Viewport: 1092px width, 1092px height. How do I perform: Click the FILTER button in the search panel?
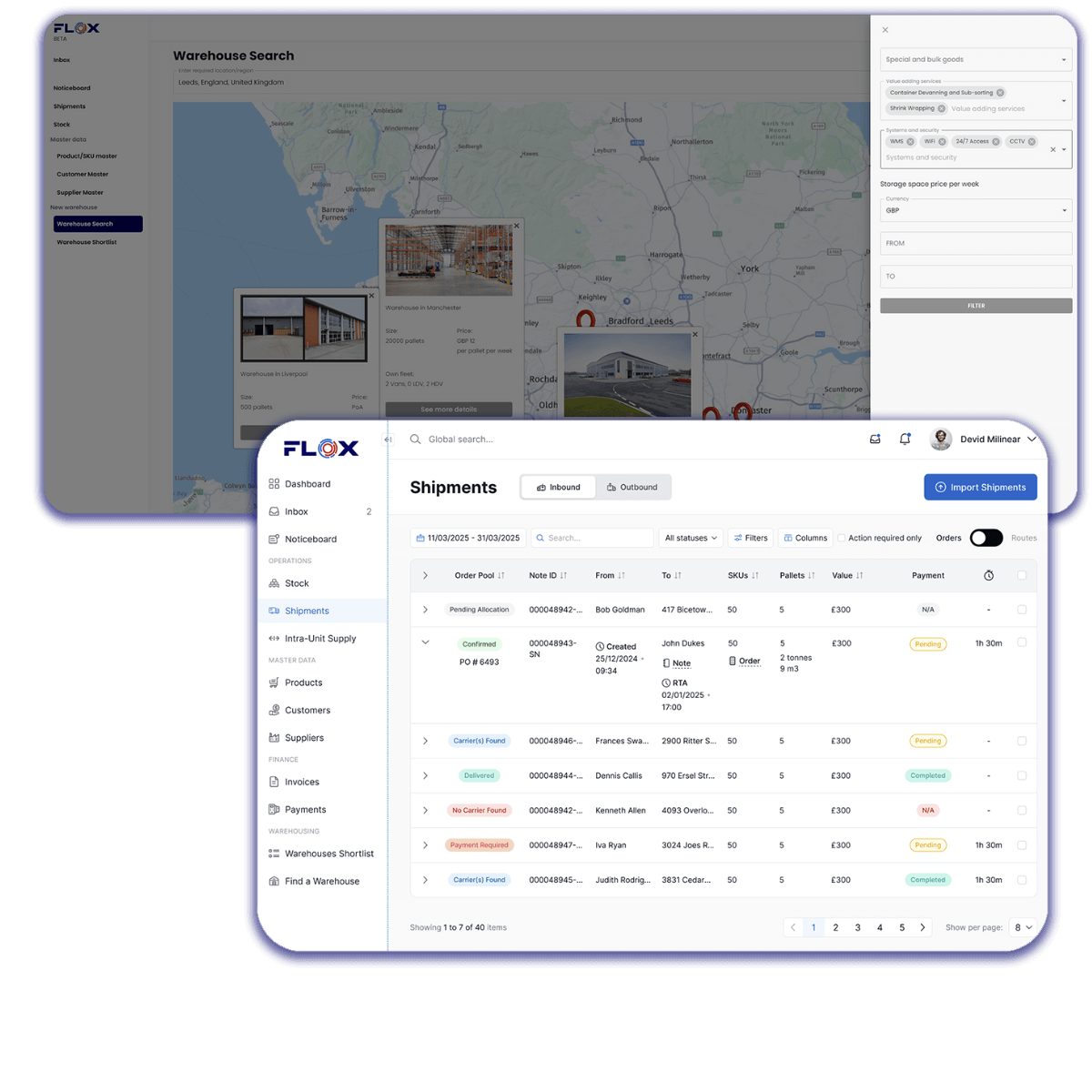[x=976, y=305]
